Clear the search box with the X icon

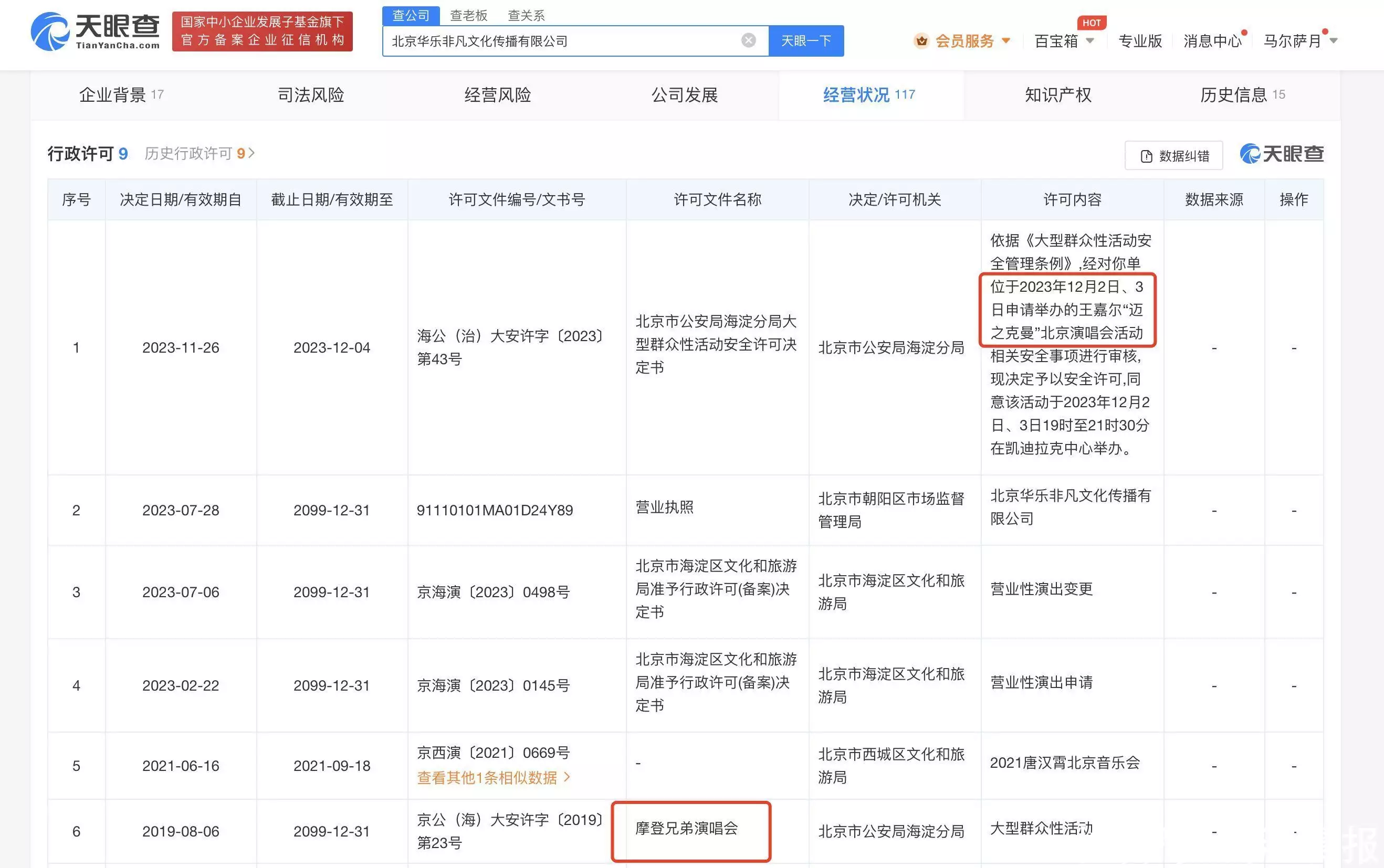point(748,40)
